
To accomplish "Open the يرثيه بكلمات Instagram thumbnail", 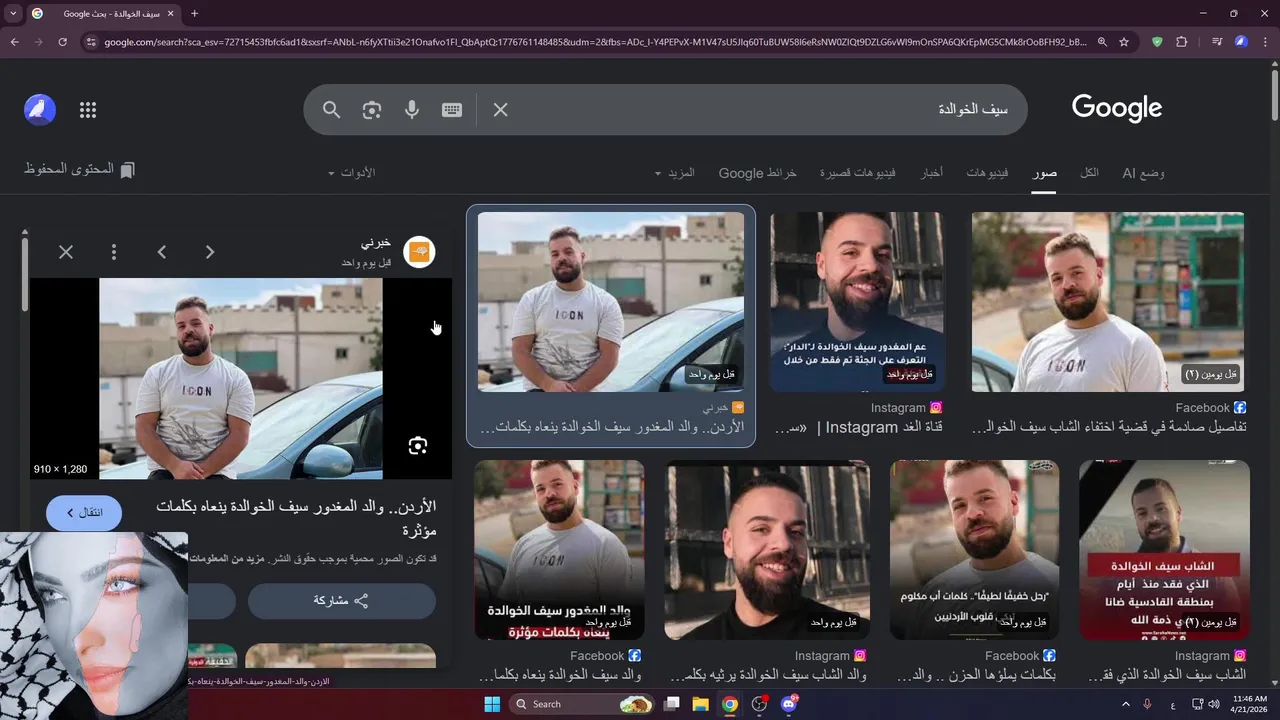I will coord(767,550).
